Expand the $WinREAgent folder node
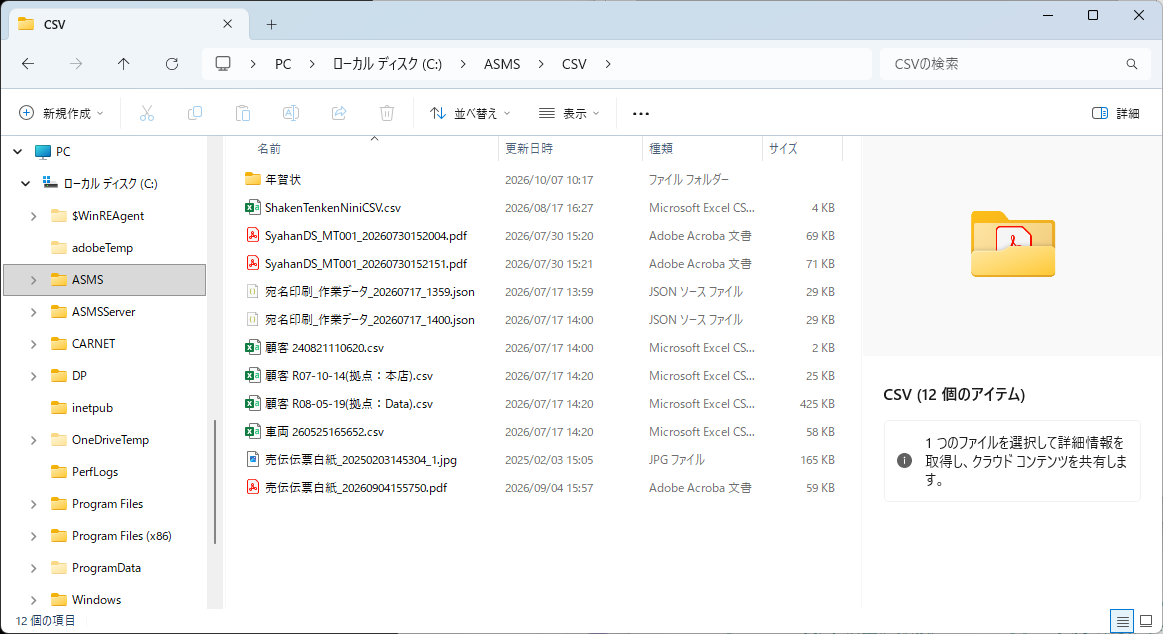The width and height of the screenshot is (1163, 634). tap(33, 216)
